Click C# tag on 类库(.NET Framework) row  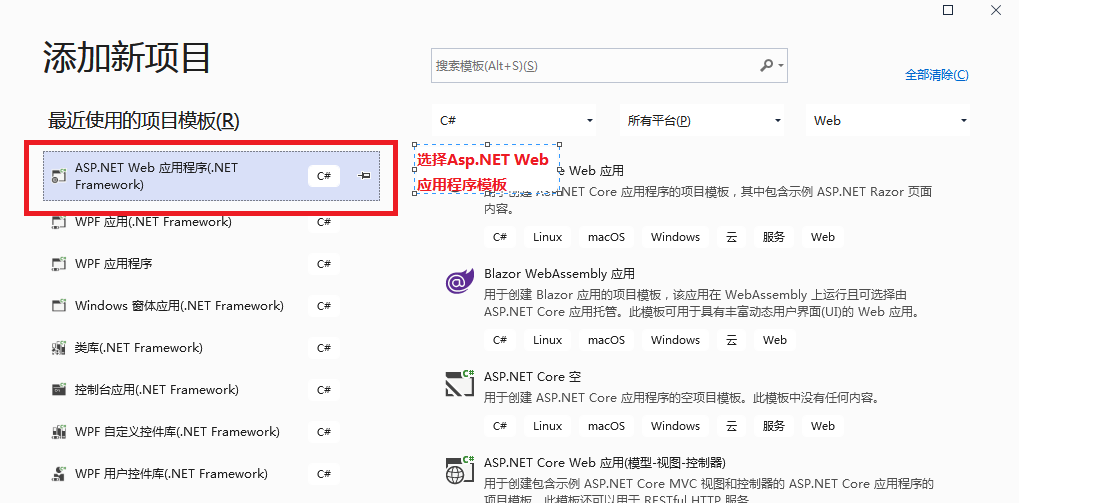[x=324, y=348]
